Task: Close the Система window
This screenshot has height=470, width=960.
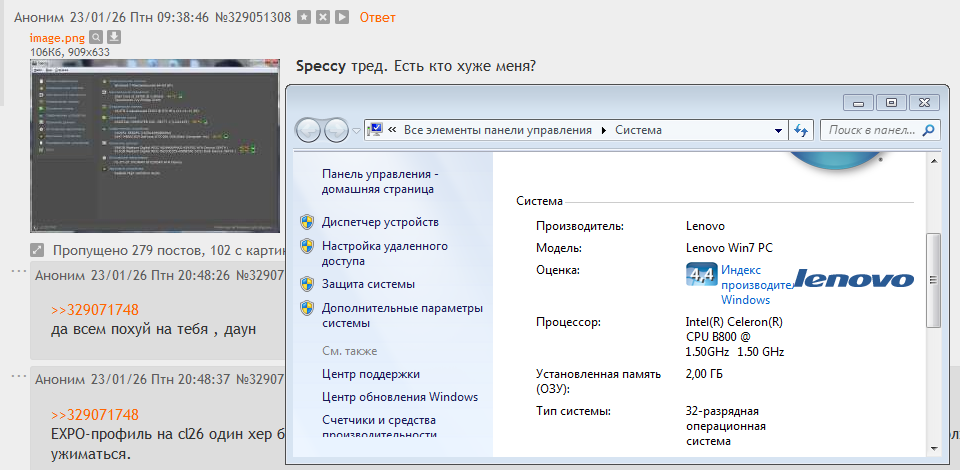Action: (x=924, y=103)
